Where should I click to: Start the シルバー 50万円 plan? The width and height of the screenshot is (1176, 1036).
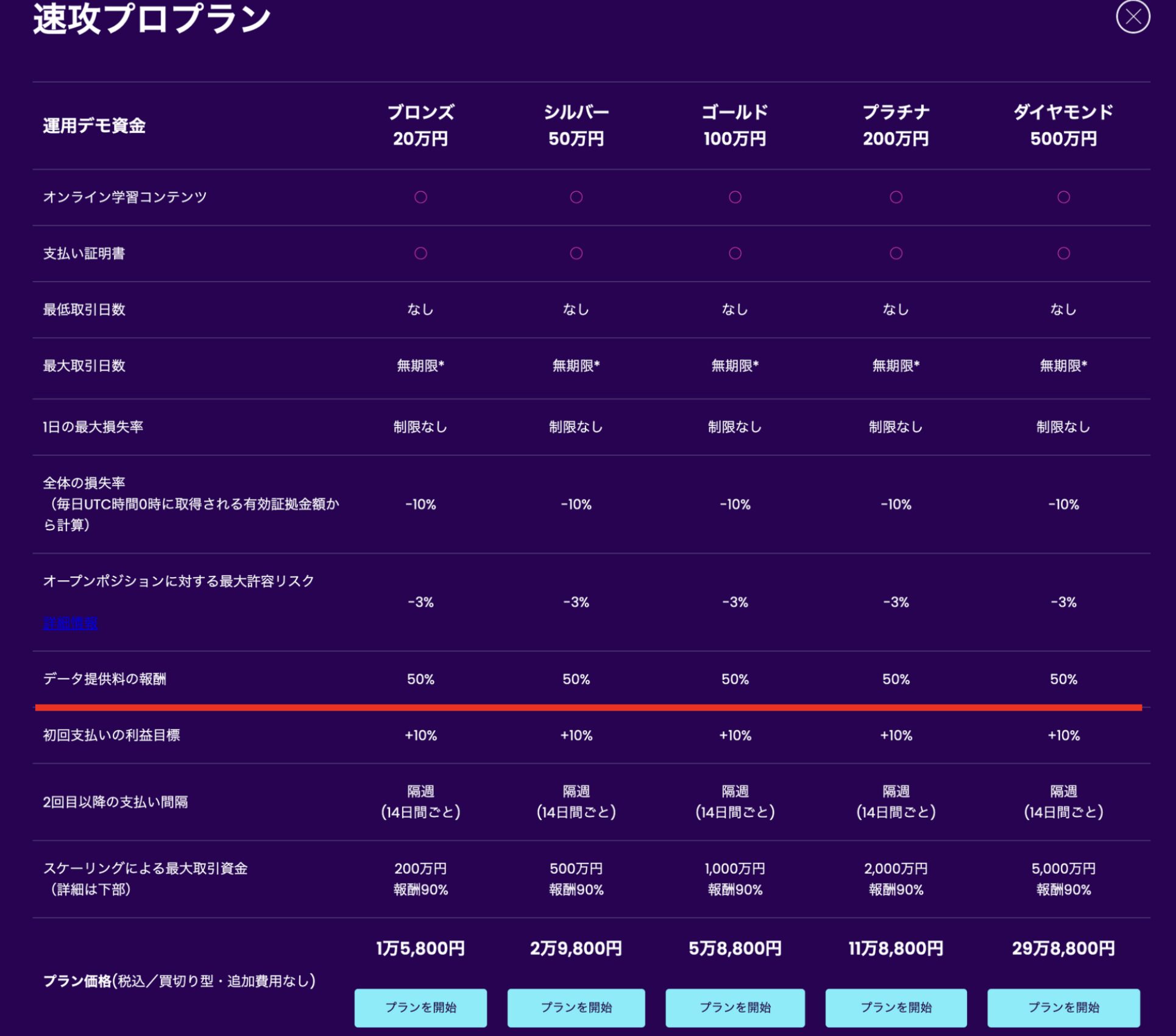tap(576, 1007)
